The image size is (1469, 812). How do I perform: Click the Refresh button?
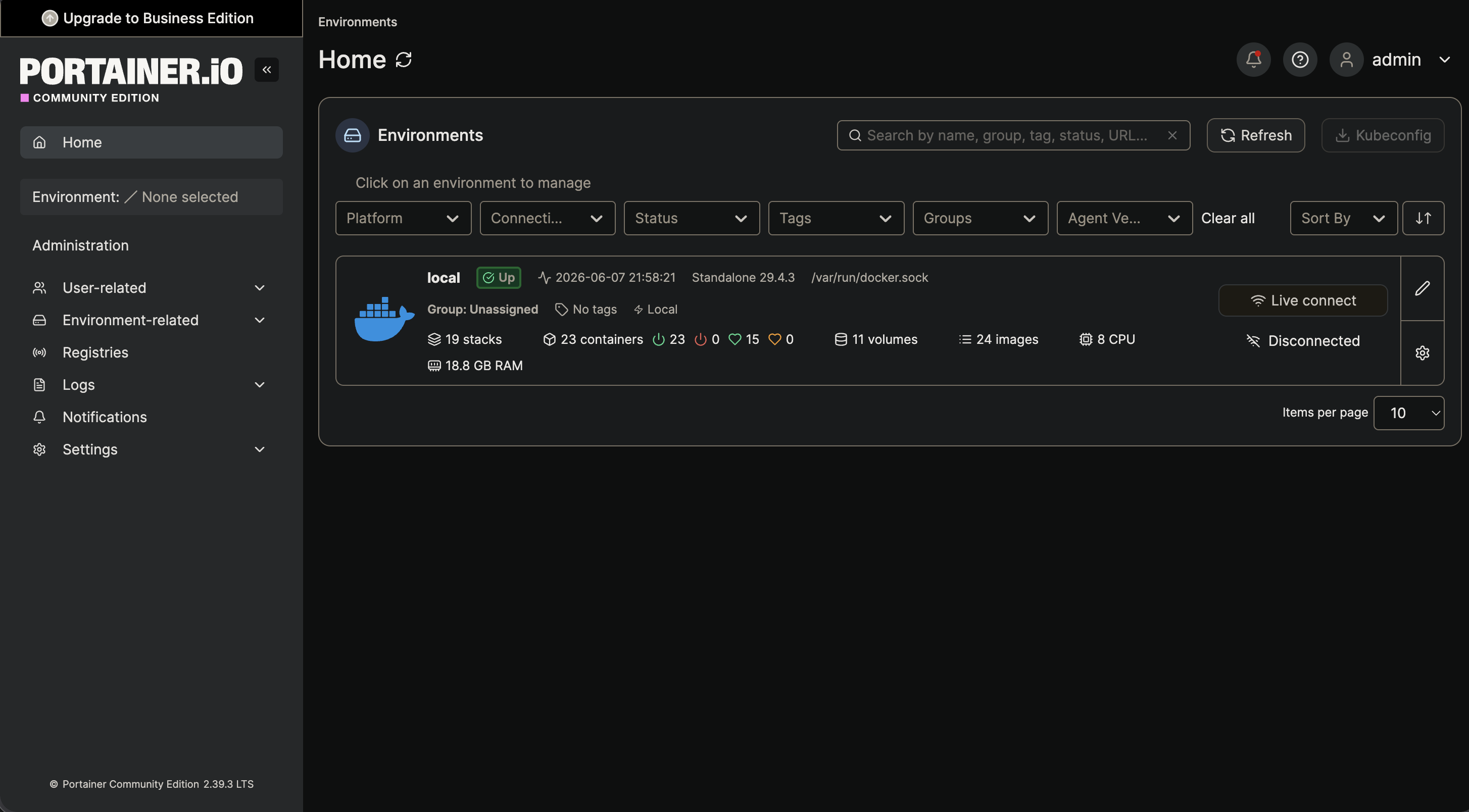coord(1255,135)
